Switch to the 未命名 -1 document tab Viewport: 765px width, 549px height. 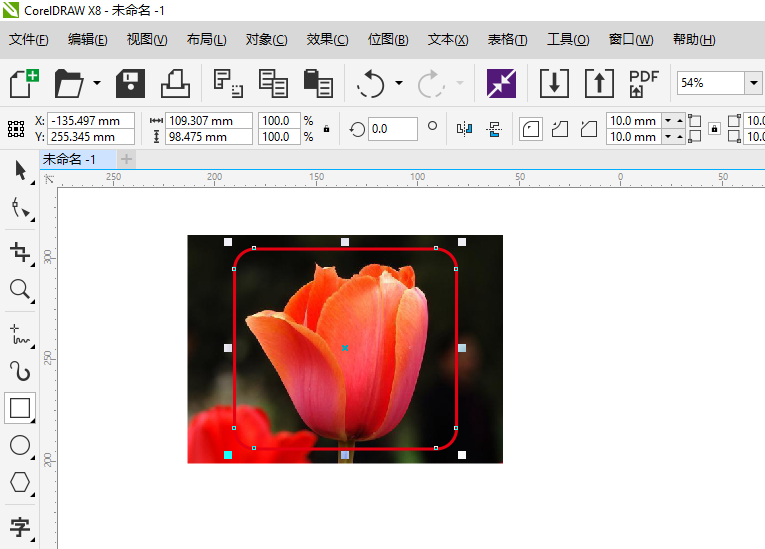(69, 159)
